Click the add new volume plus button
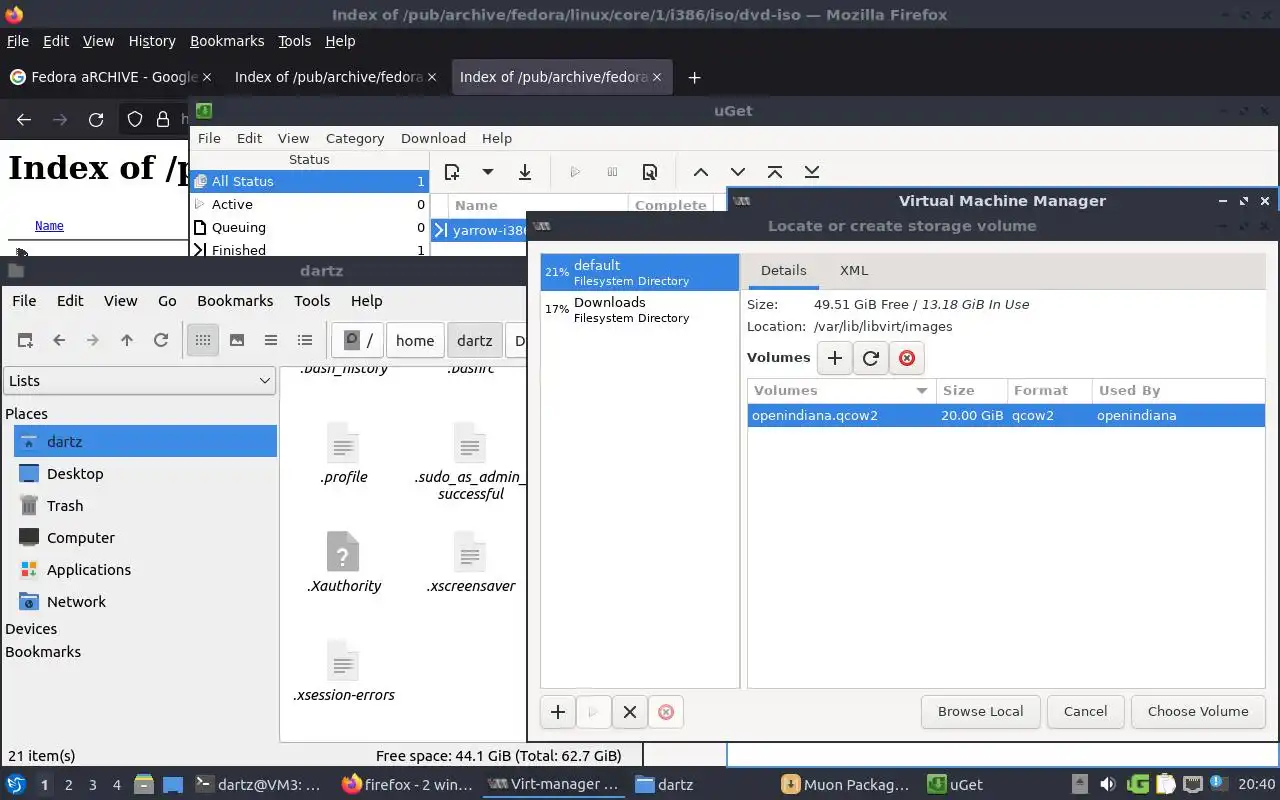 pos(835,358)
